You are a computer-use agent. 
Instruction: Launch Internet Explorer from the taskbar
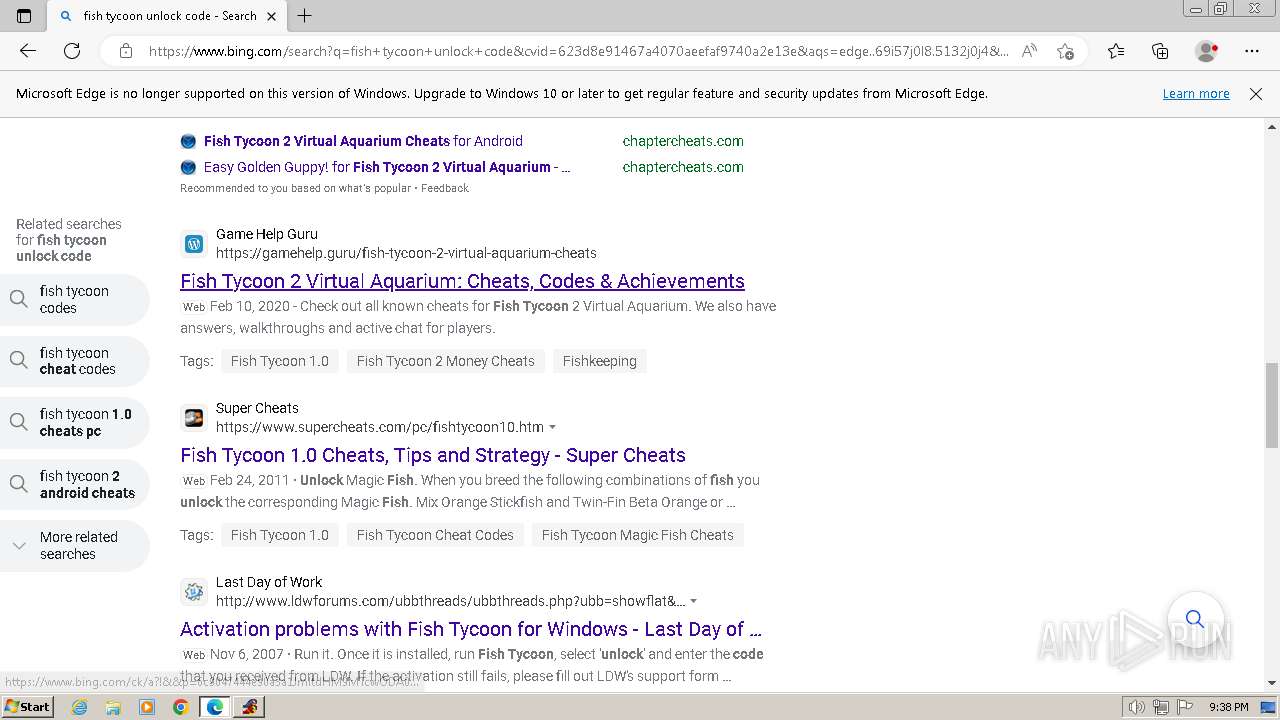pyautogui.click(x=80, y=707)
